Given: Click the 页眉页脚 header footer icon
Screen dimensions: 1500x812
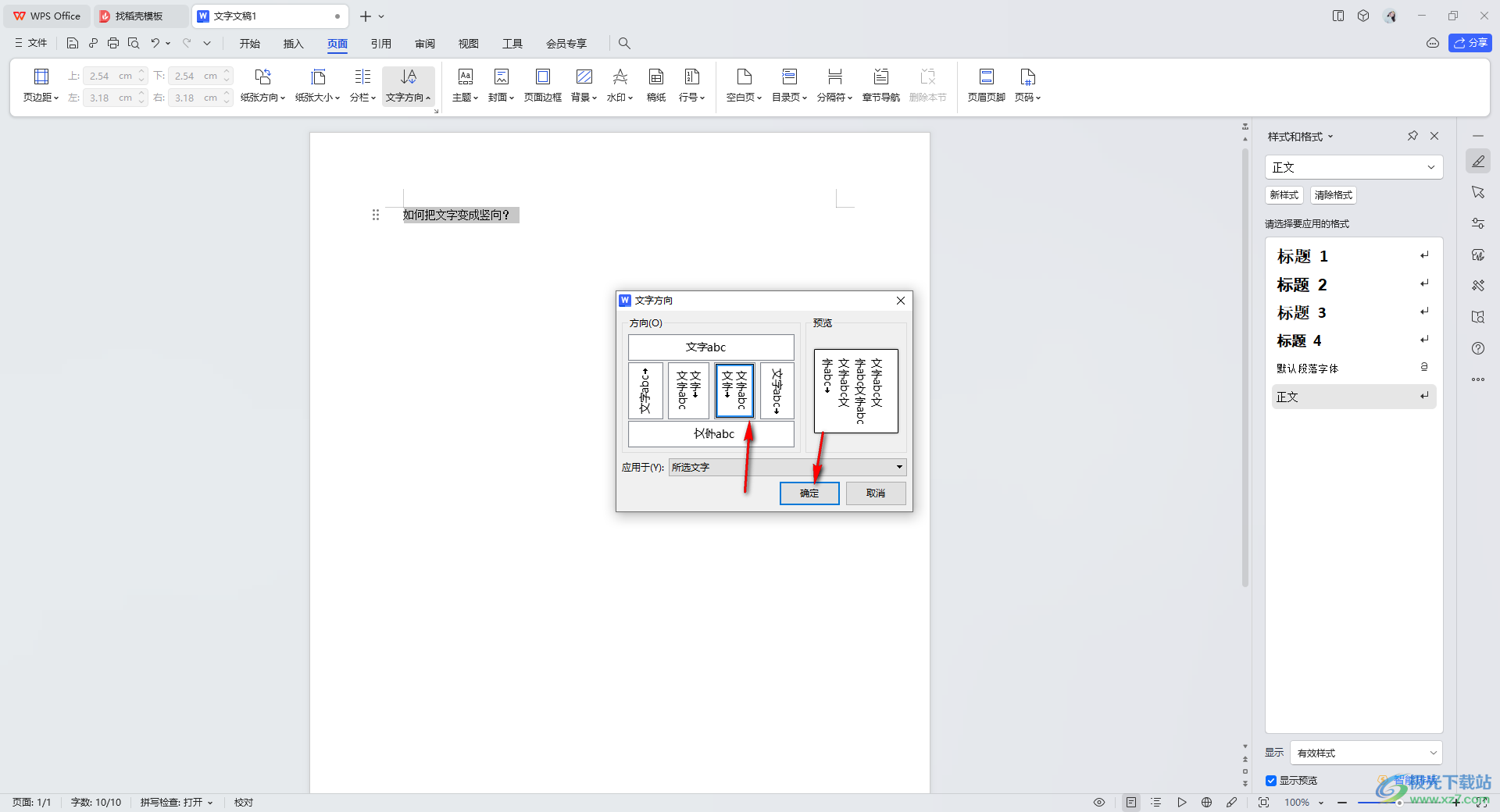Looking at the screenshot, I should pos(987,77).
